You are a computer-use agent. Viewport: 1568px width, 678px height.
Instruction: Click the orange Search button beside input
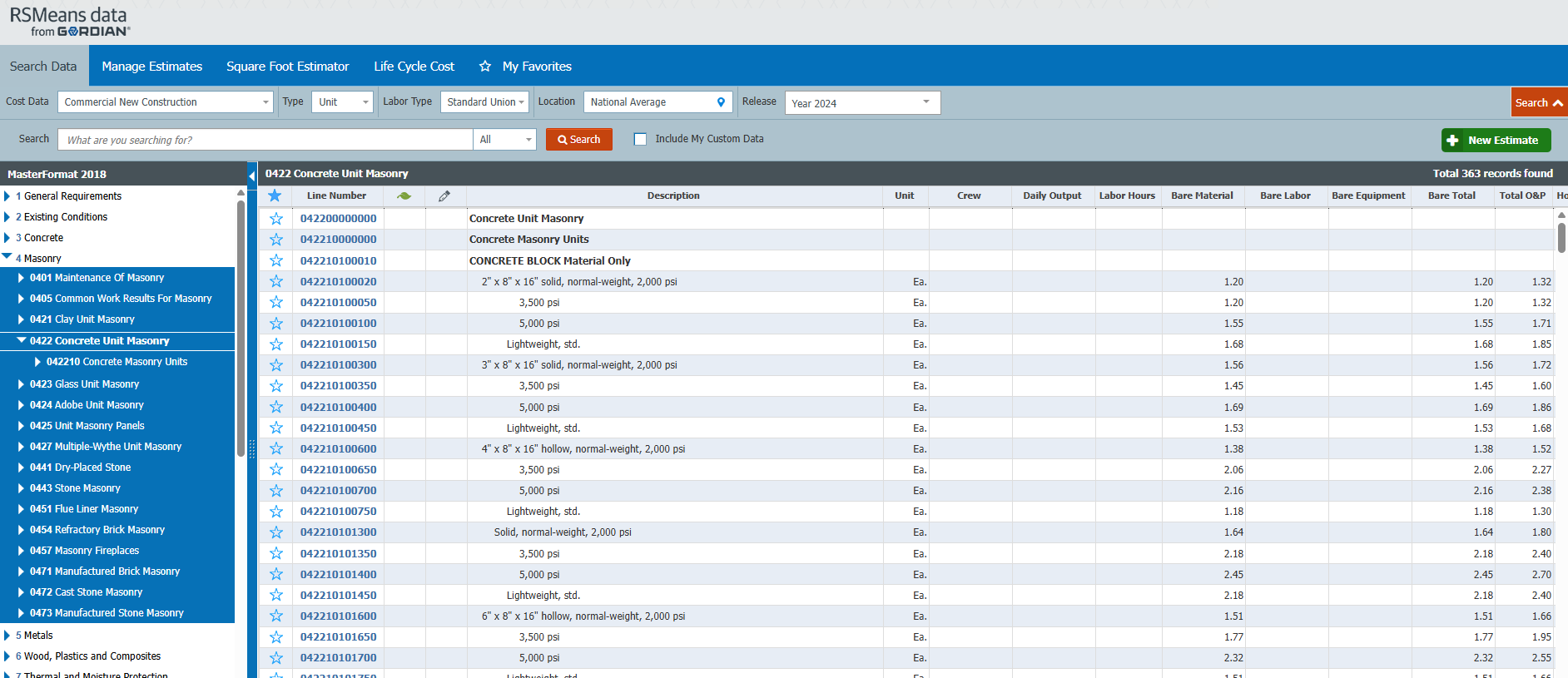coord(579,139)
